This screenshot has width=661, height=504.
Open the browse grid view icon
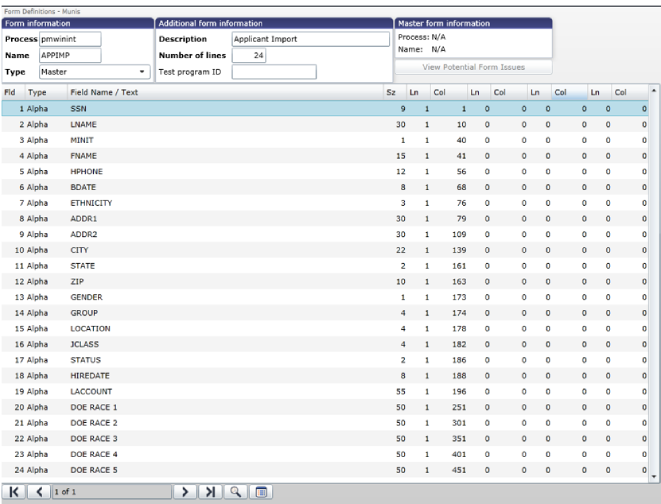[x=261, y=492]
